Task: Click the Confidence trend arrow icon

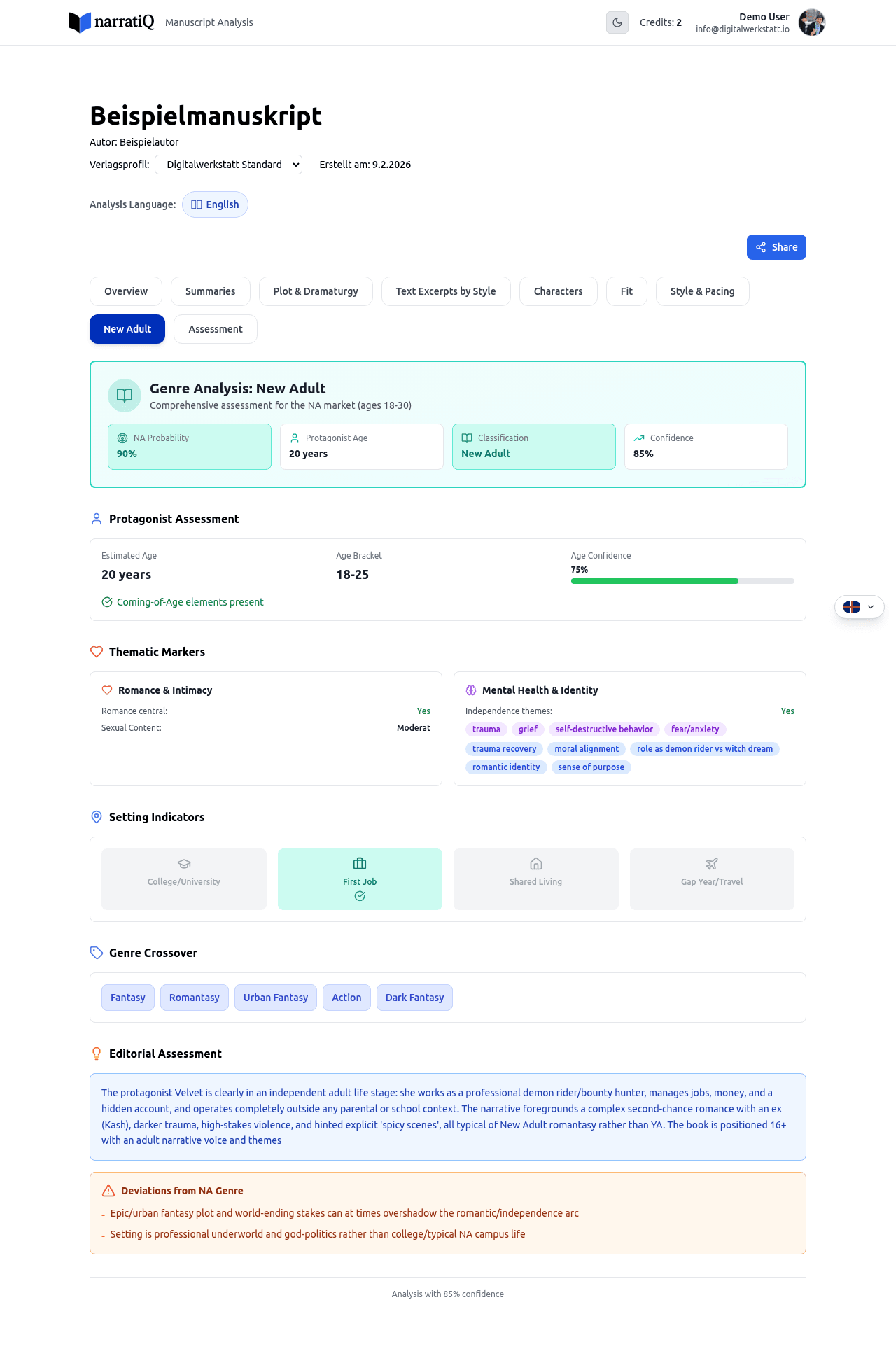Action: pyautogui.click(x=639, y=438)
